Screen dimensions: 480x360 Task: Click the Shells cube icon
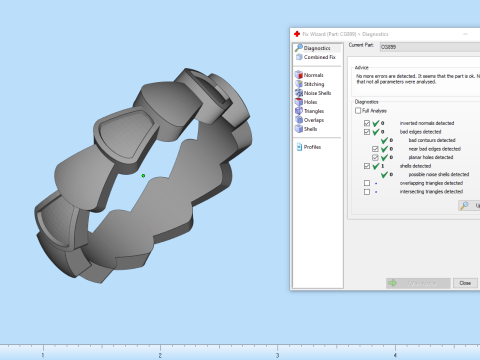[x=299, y=129]
